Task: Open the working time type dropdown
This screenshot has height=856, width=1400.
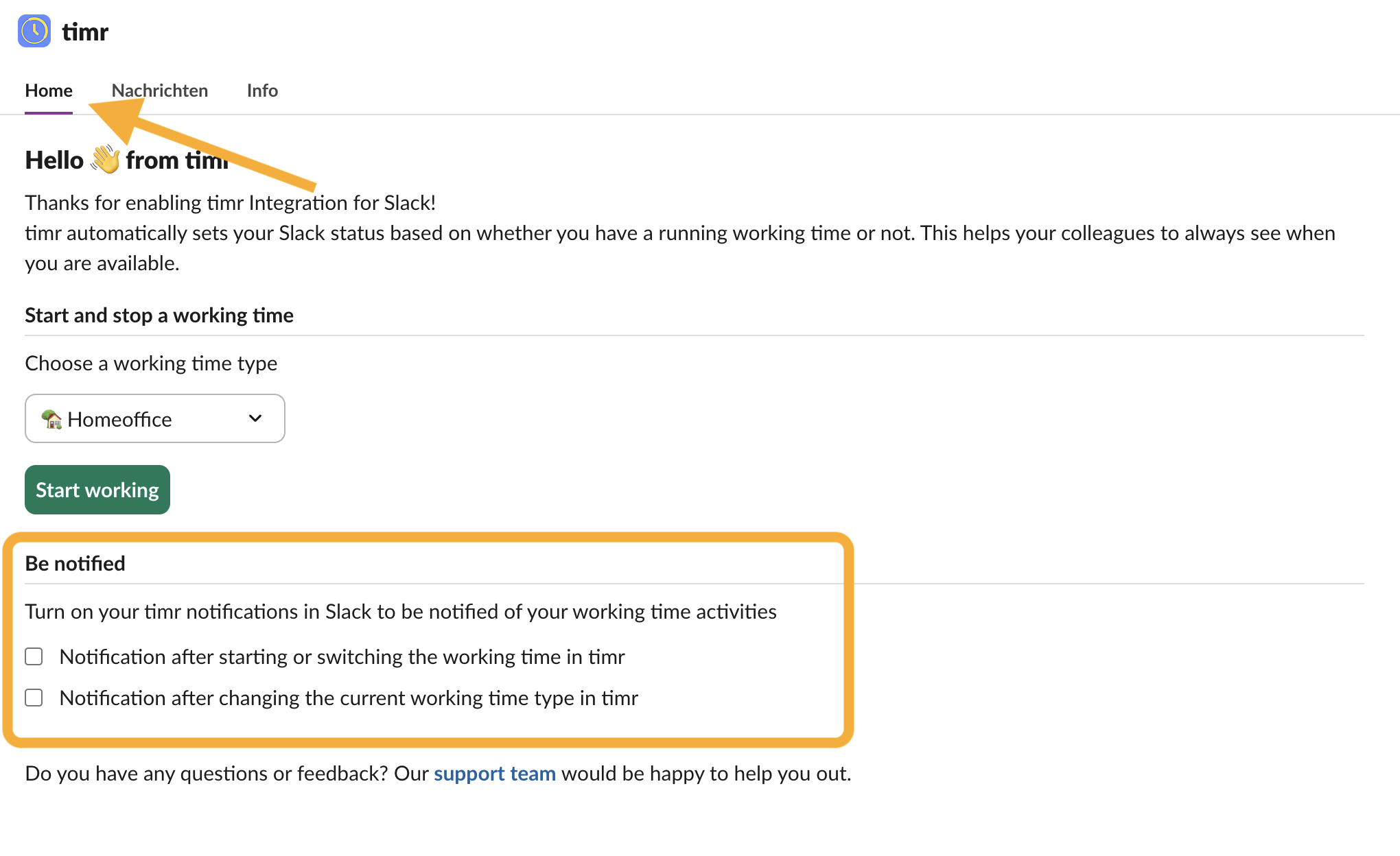Action: pyautogui.click(x=155, y=418)
